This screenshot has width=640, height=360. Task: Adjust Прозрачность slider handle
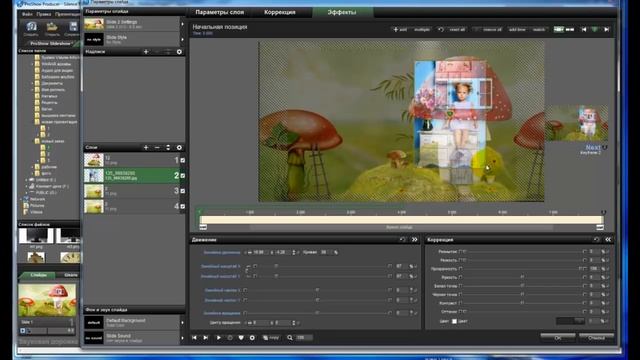[581, 269]
